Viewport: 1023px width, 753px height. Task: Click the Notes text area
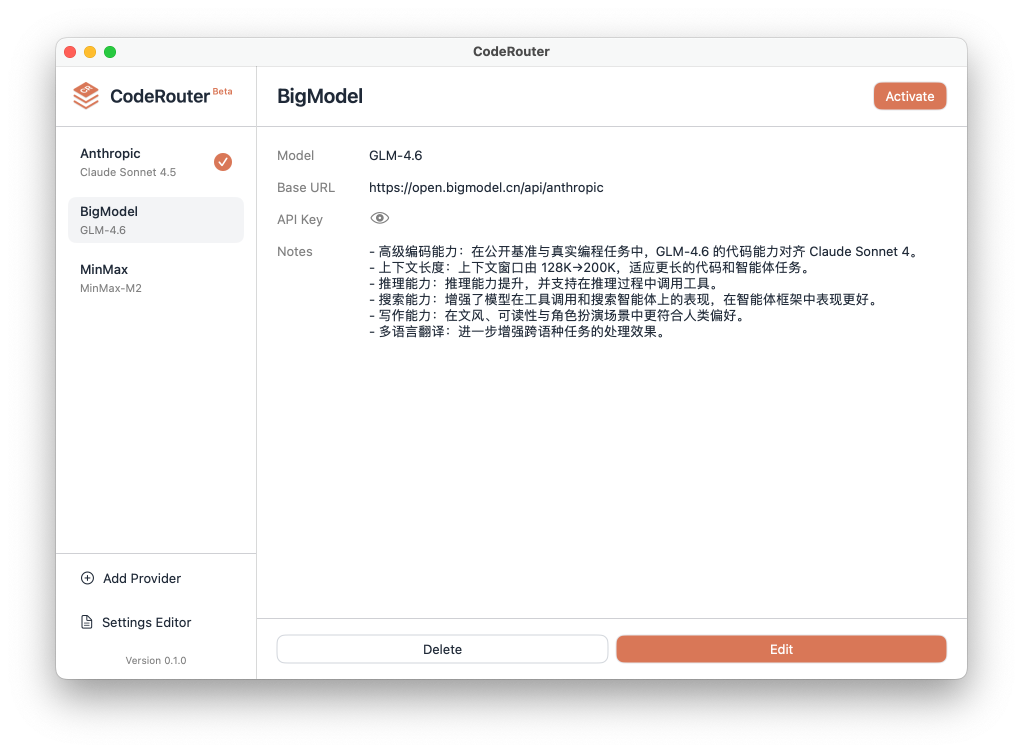(640, 291)
